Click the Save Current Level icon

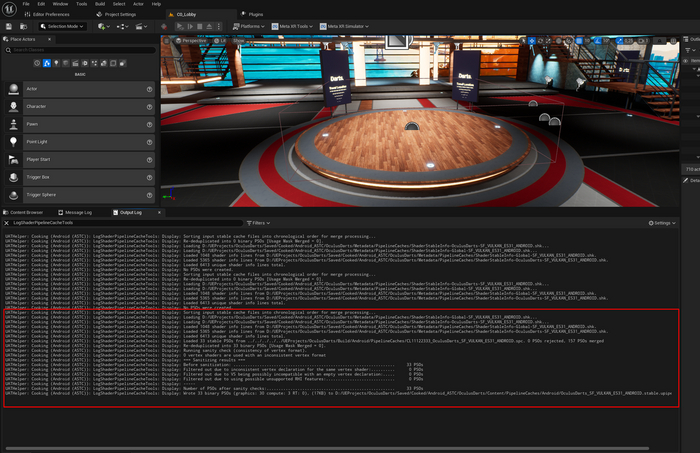(8, 26)
